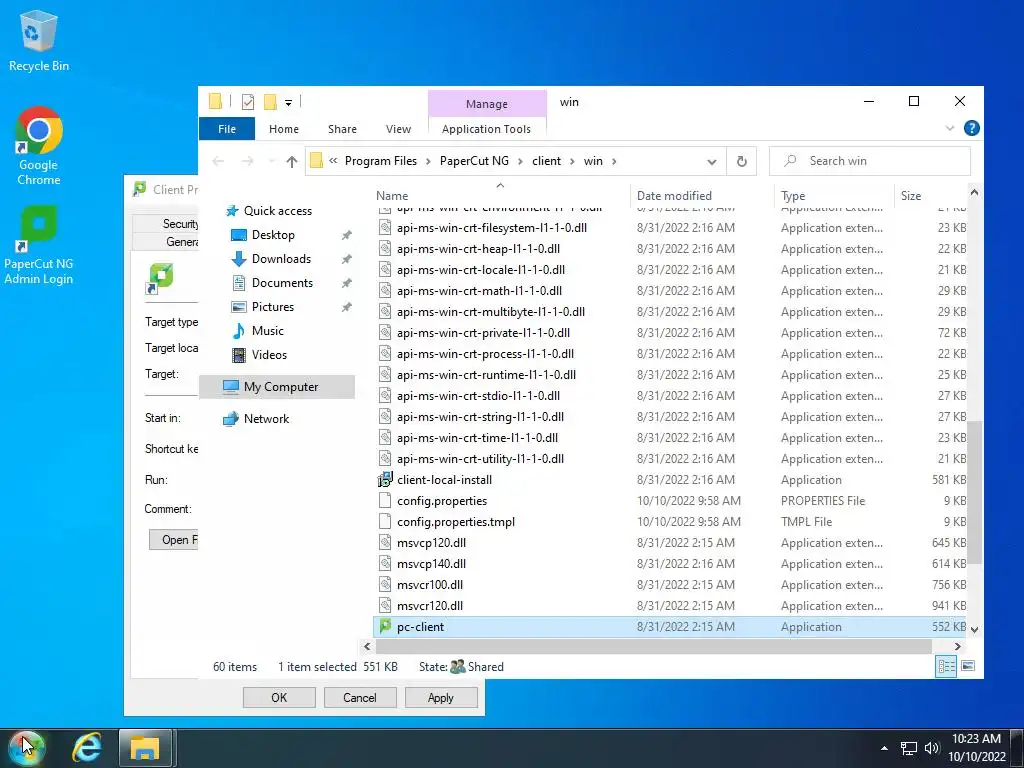
Task: Select the Manage contextual tab
Action: click(487, 104)
